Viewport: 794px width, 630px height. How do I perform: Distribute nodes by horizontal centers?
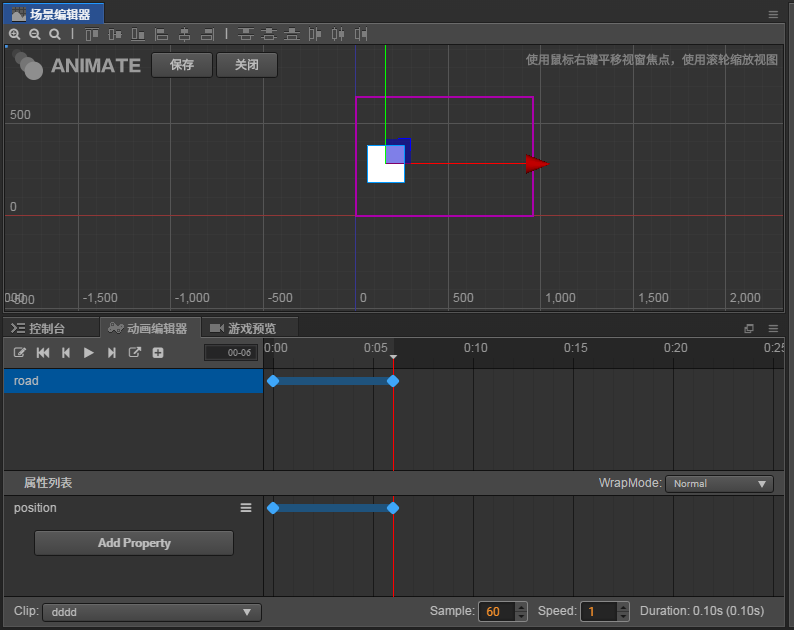click(338, 34)
